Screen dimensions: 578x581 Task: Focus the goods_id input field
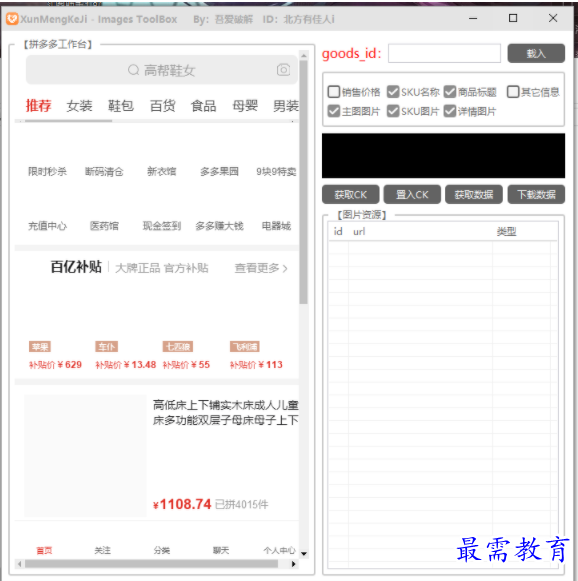pos(444,53)
